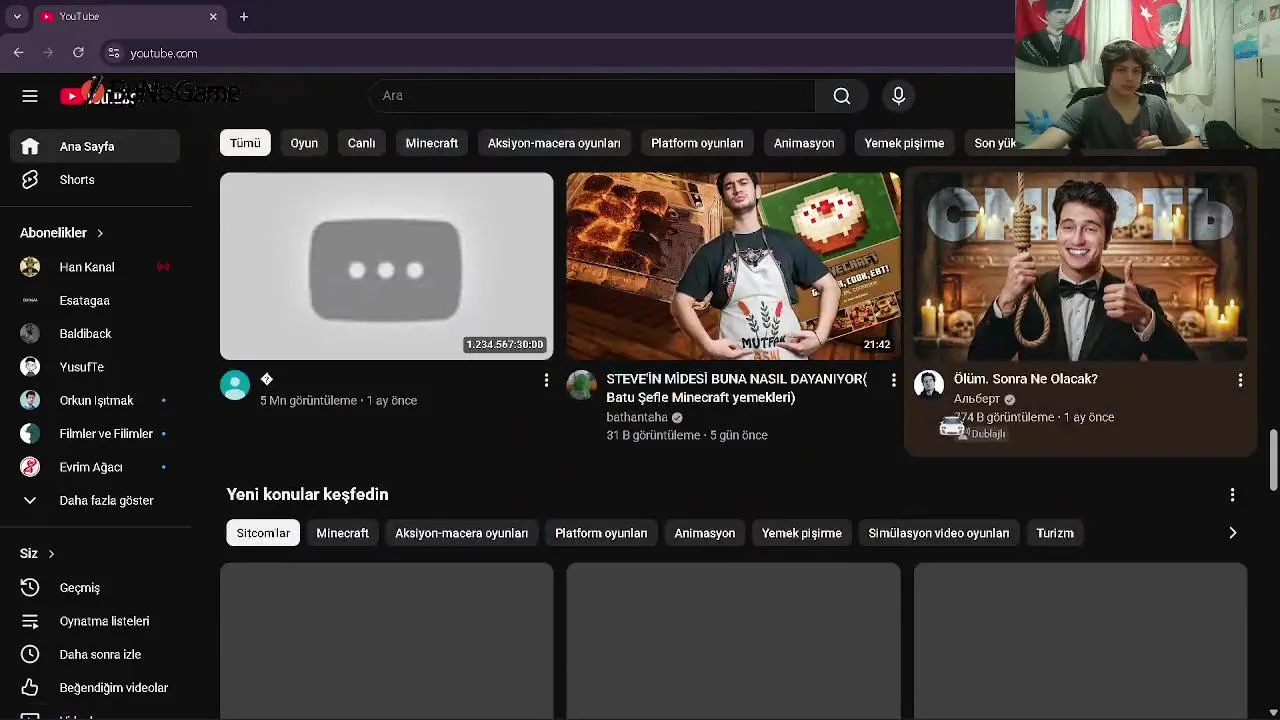Screen dimensions: 1280x720
Task: Select Minecraft chip under Yeni konular
Action: pyautogui.click(x=343, y=533)
